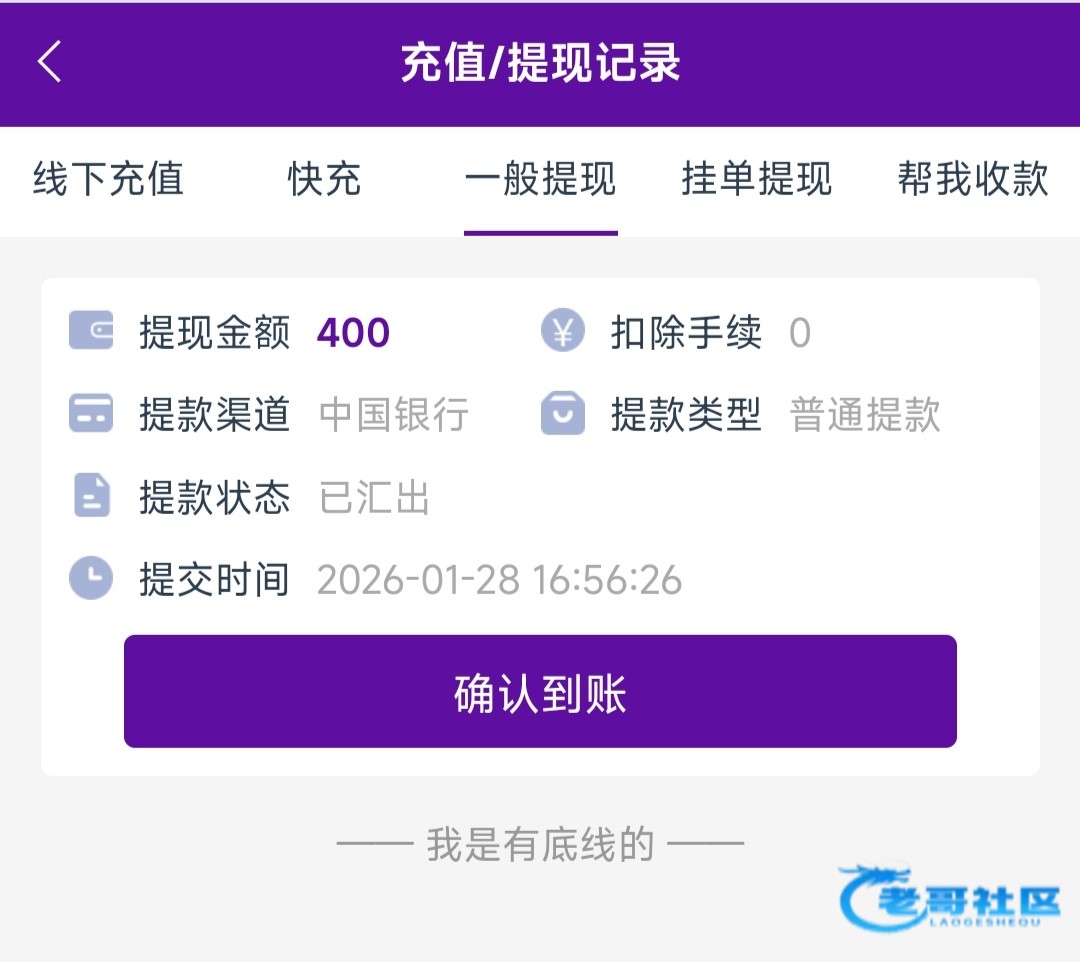1080x962 pixels.
Task: Click the 普通提款 type value
Action: click(865, 414)
